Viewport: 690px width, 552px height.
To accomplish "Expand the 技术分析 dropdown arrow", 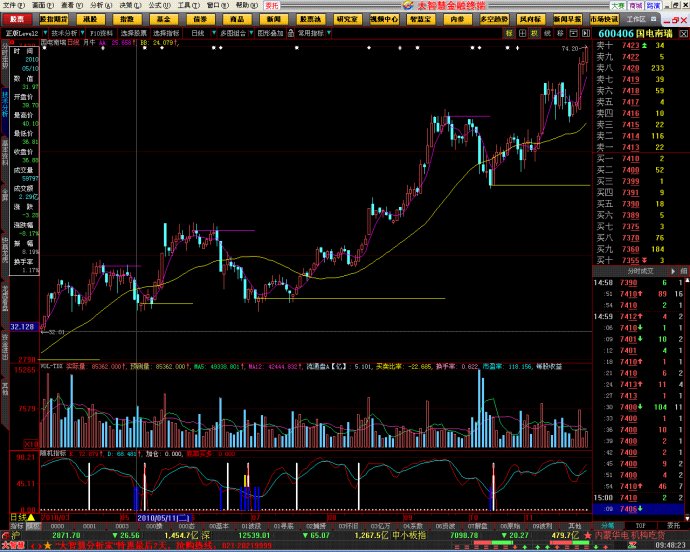I will [82, 33].
